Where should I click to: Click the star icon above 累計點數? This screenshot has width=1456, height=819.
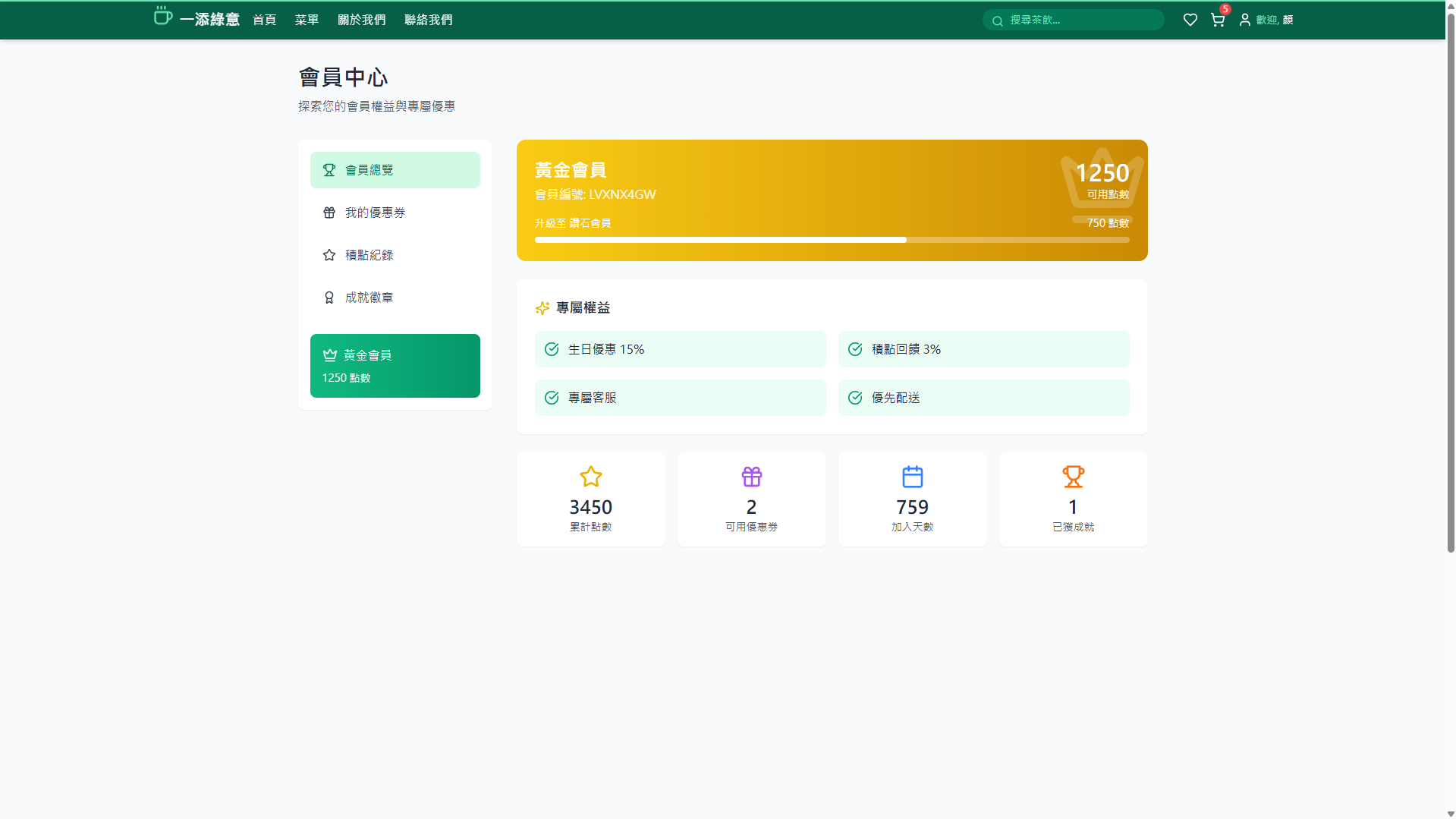590,477
